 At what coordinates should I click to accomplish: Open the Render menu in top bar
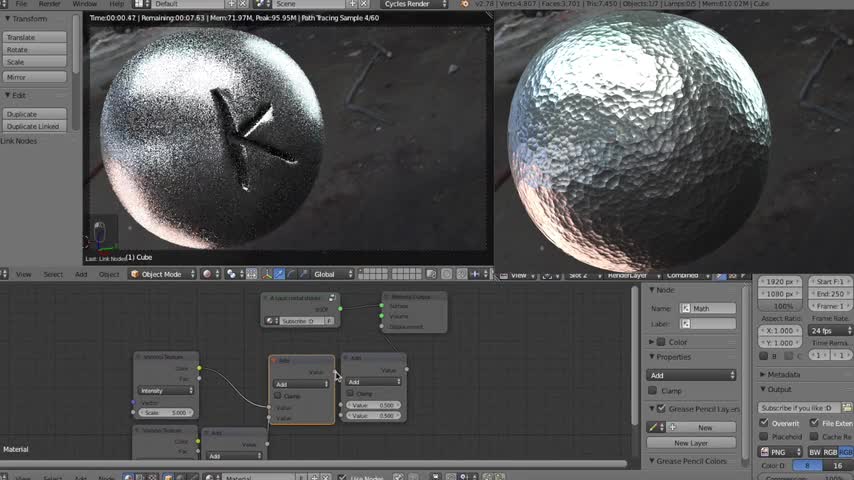50,4
